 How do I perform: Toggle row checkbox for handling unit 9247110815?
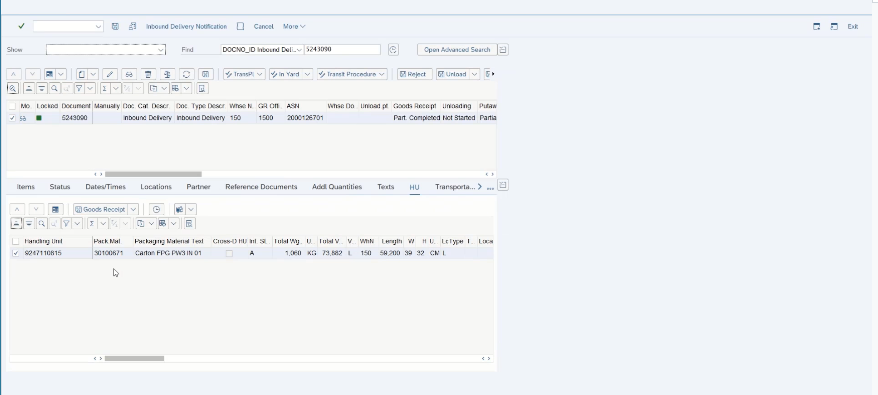(15, 253)
